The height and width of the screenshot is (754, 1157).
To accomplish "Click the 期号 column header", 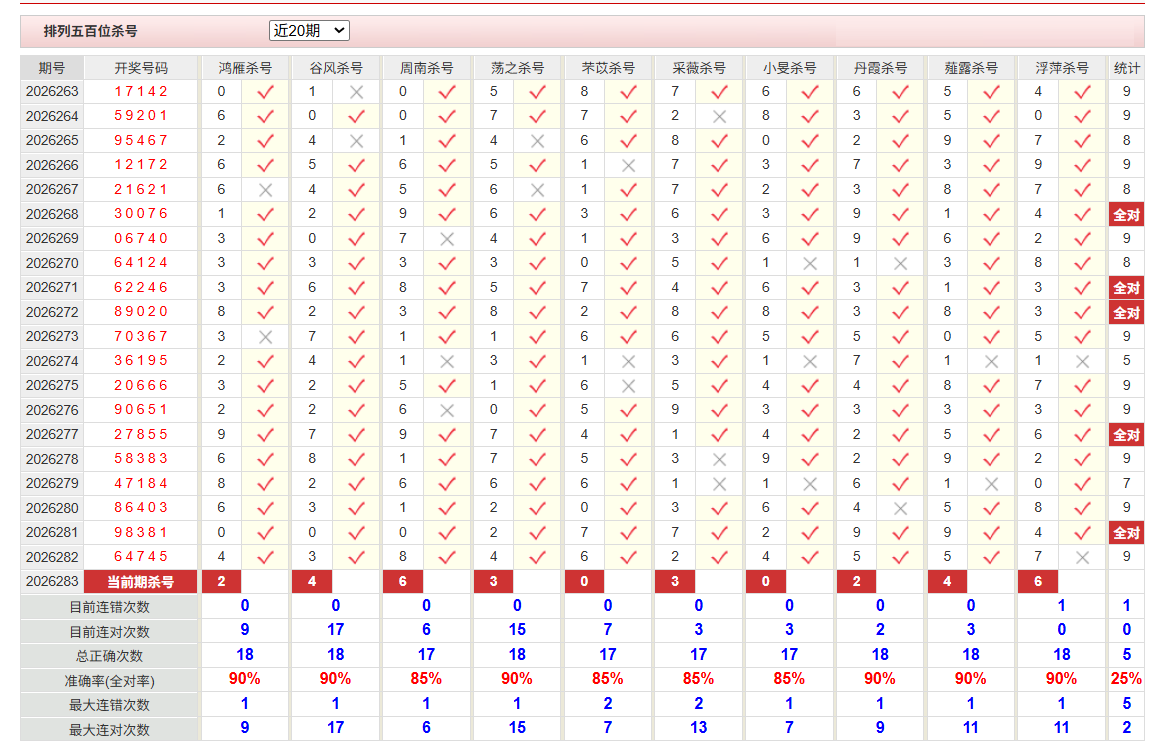I will pyautogui.click(x=52, y=68).
